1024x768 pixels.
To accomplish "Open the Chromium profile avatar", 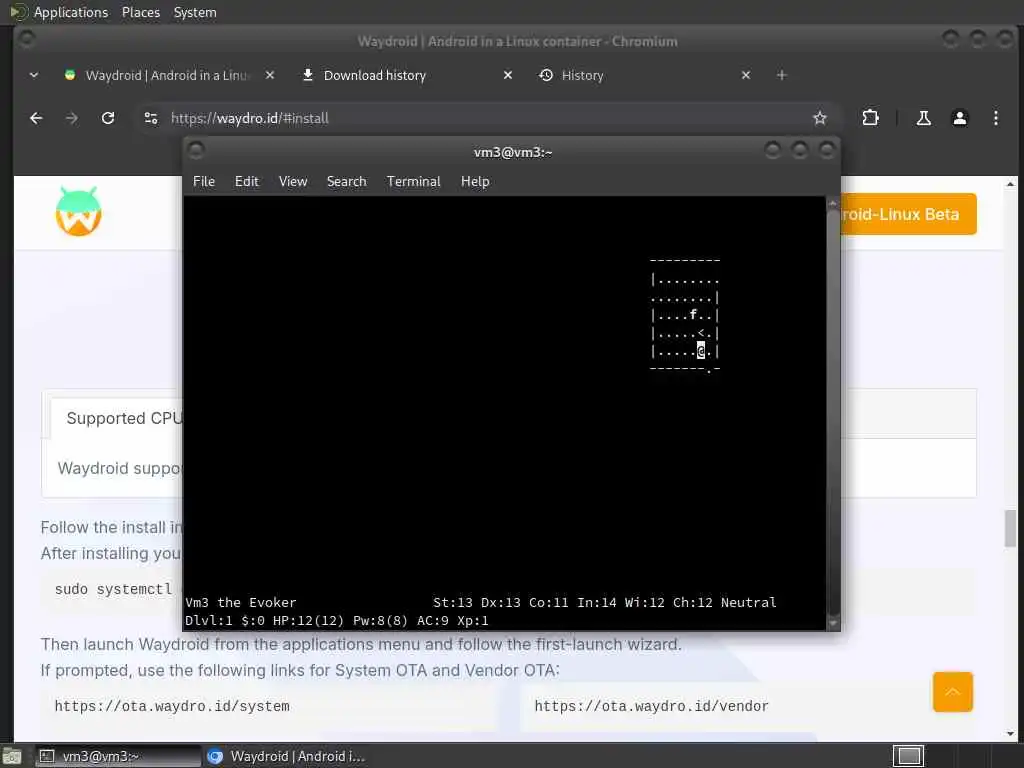I will pyautogui.click(x=960, y=118).
